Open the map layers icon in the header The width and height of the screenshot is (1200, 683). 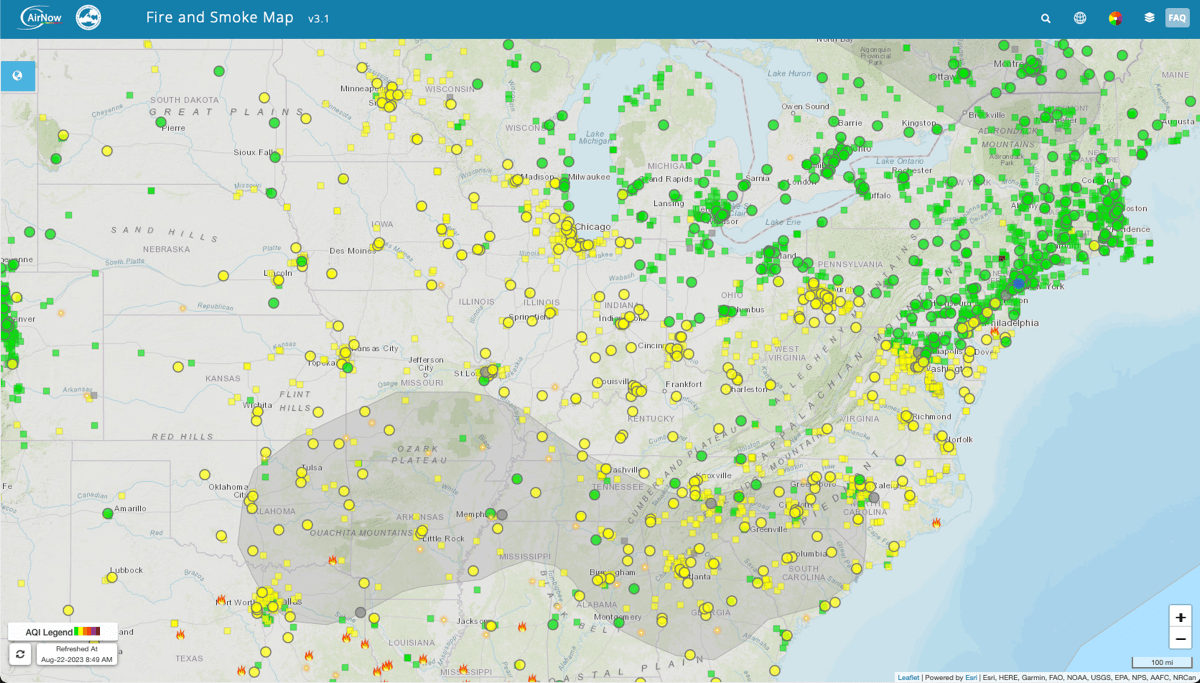(x=1149, y=18)
